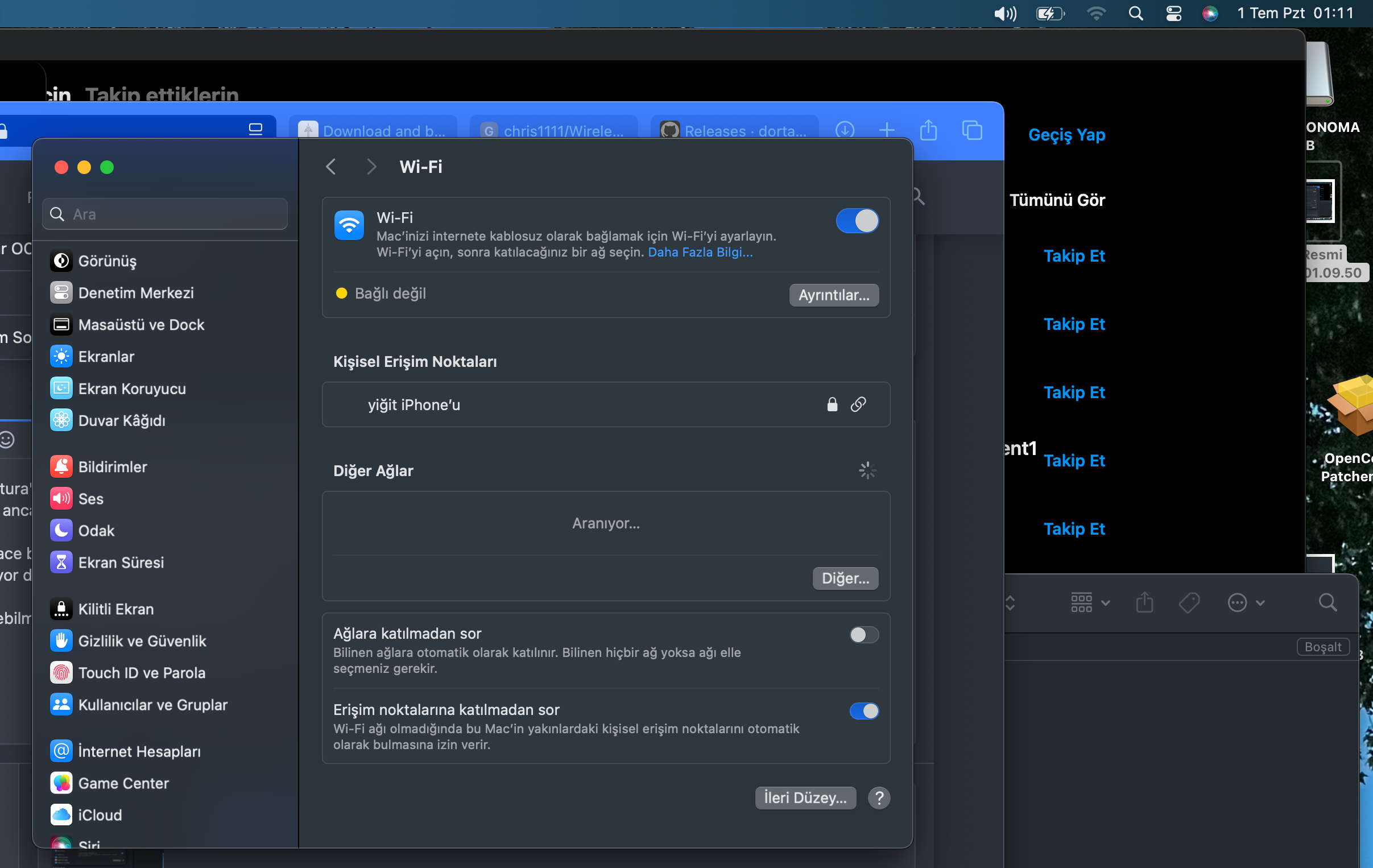Focus the Ara search field in Settings

click(165, 214)
